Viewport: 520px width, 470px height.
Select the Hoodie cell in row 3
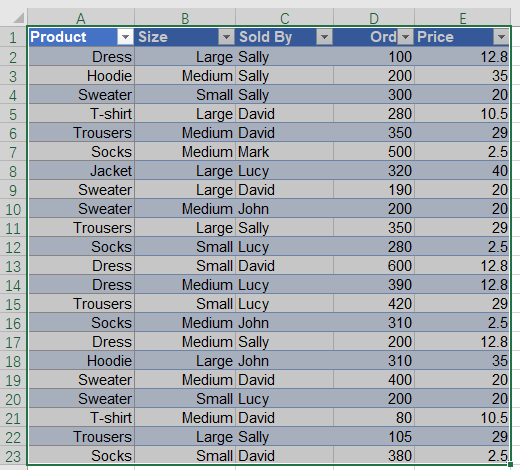(x=82, y=76)
